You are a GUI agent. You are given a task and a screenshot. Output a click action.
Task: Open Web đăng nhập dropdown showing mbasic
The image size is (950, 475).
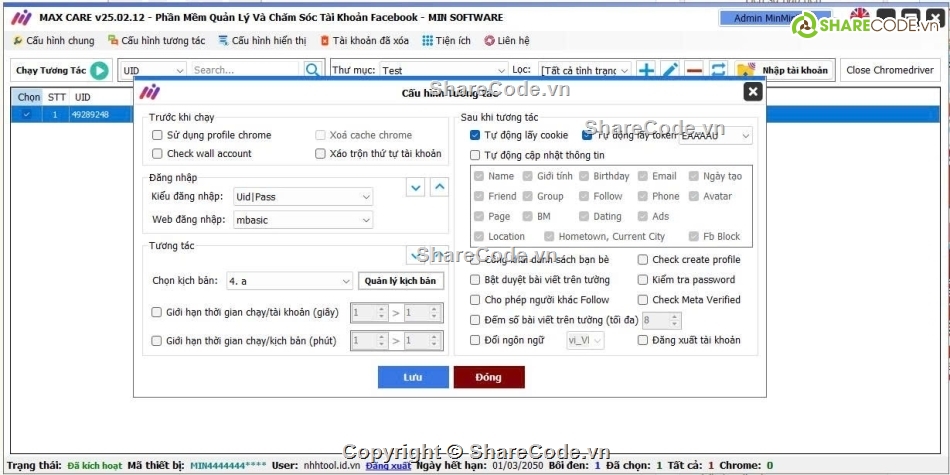303,220
